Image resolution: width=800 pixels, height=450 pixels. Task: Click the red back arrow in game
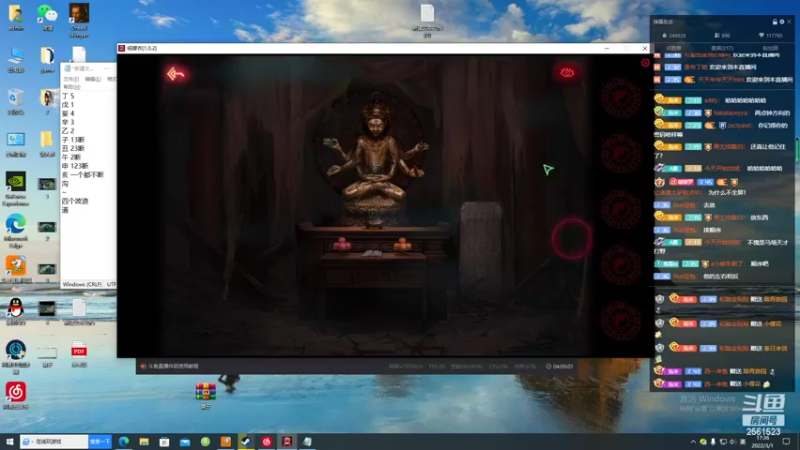[x=176, y=74]
